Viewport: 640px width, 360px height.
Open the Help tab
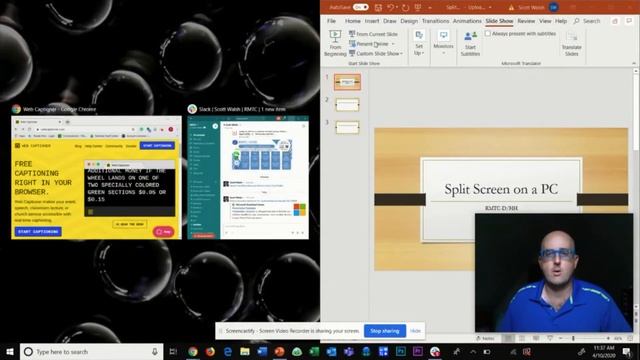(x=561, y=21)
